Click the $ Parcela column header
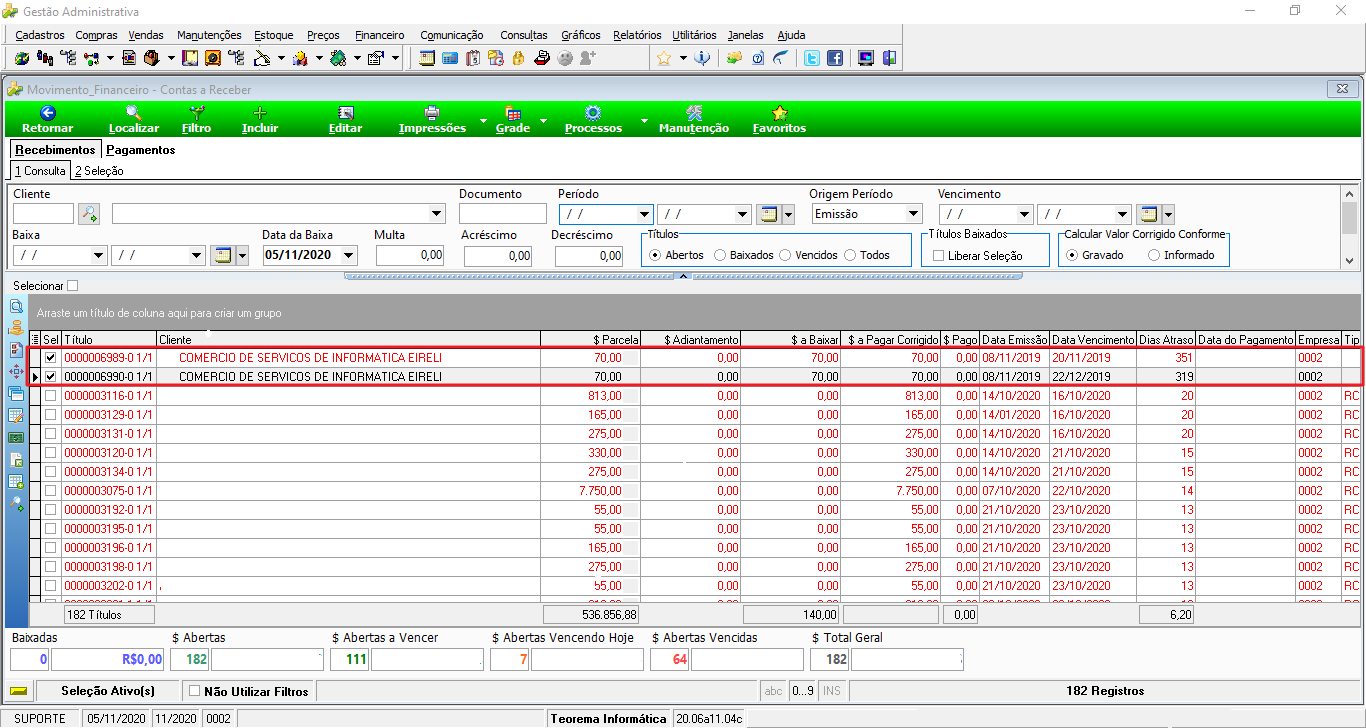 point(589,340)
